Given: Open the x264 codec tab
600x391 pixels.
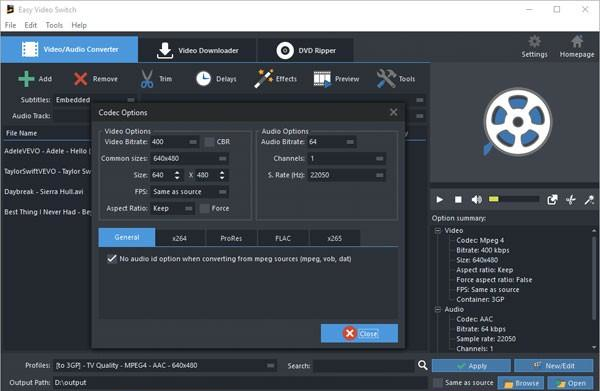Looking at the screenshot, I should 179,238.
